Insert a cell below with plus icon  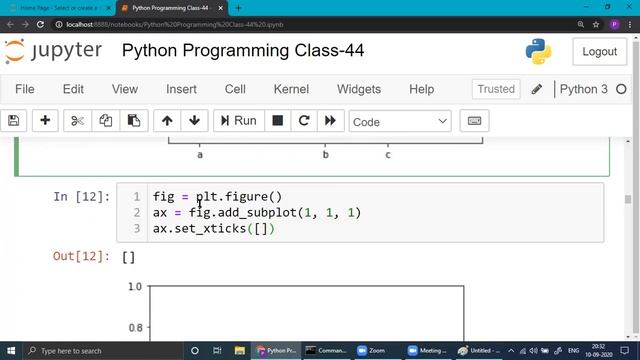pos(45,121)
